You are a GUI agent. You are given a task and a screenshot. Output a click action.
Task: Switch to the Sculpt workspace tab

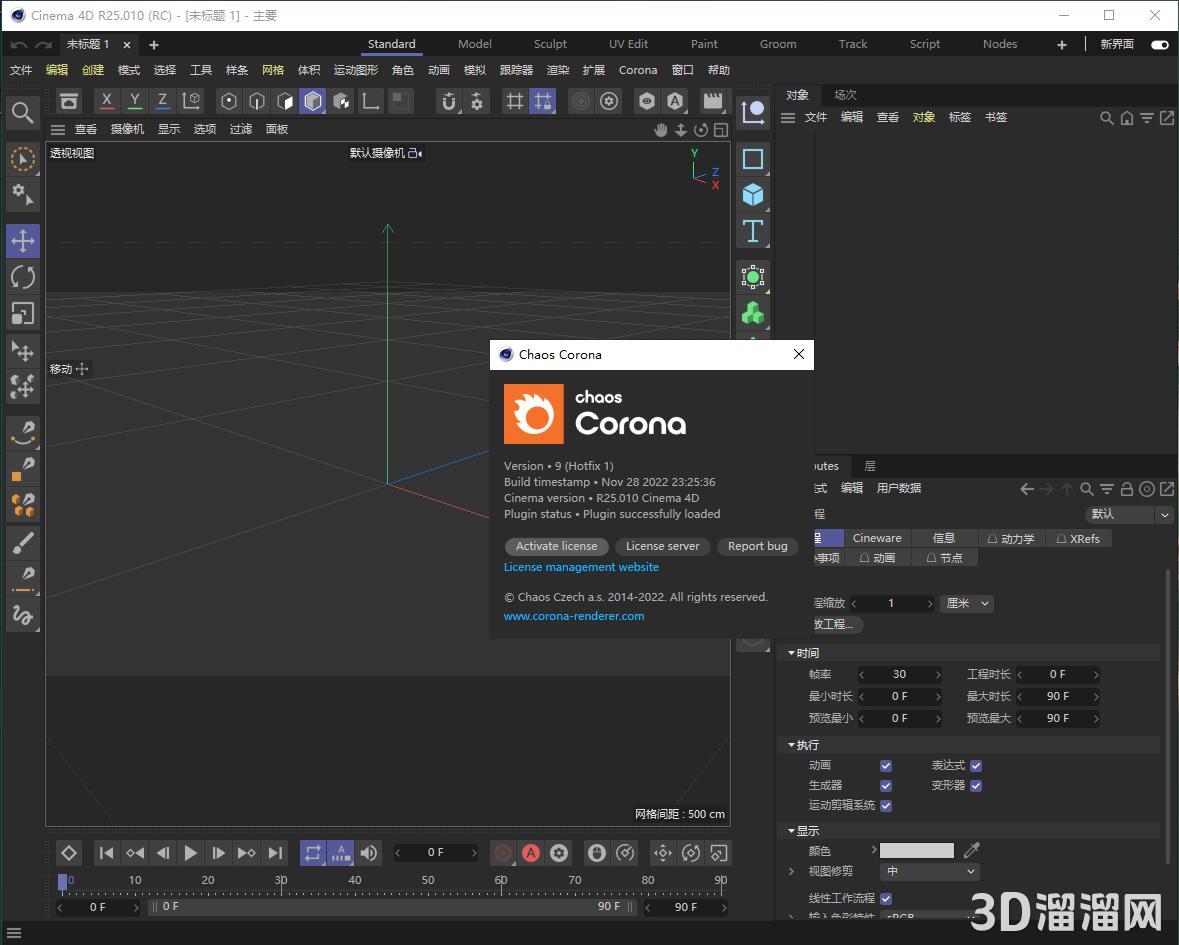click(x=549, y=44)
